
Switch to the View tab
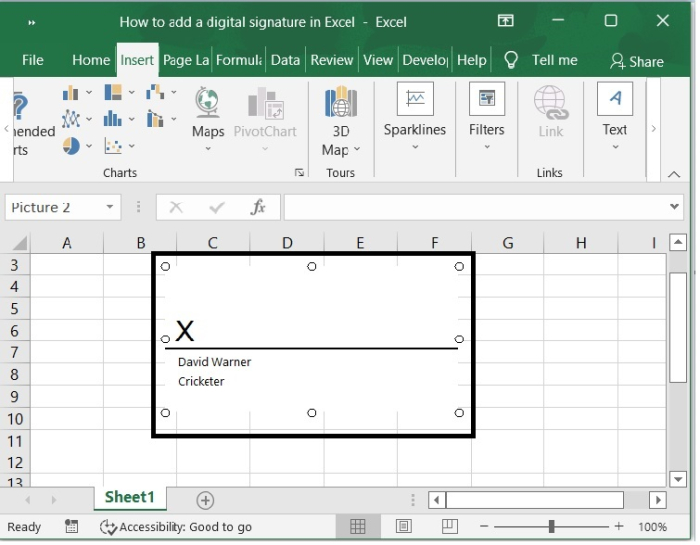pos(378,60)
